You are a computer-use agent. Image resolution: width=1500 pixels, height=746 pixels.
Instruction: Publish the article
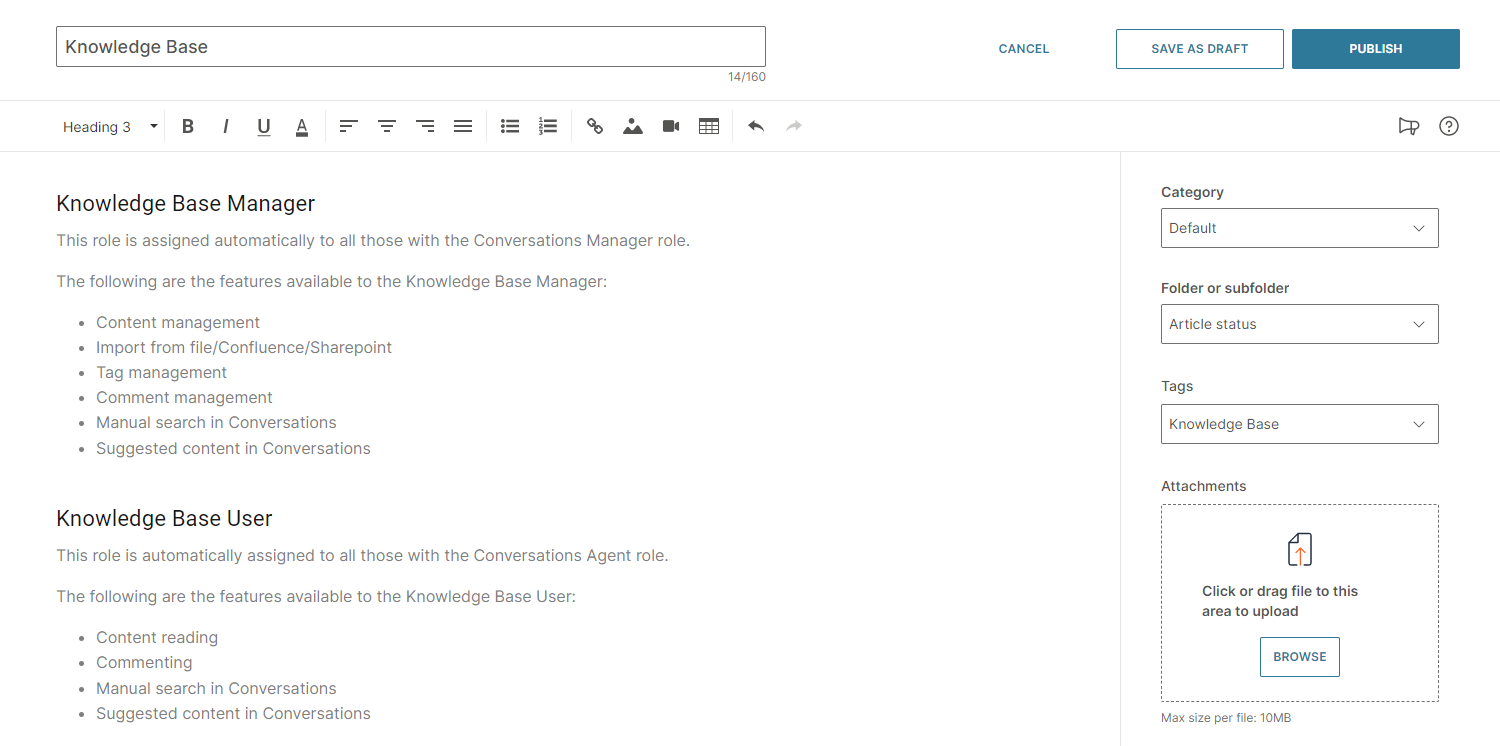pos(1376,49)
